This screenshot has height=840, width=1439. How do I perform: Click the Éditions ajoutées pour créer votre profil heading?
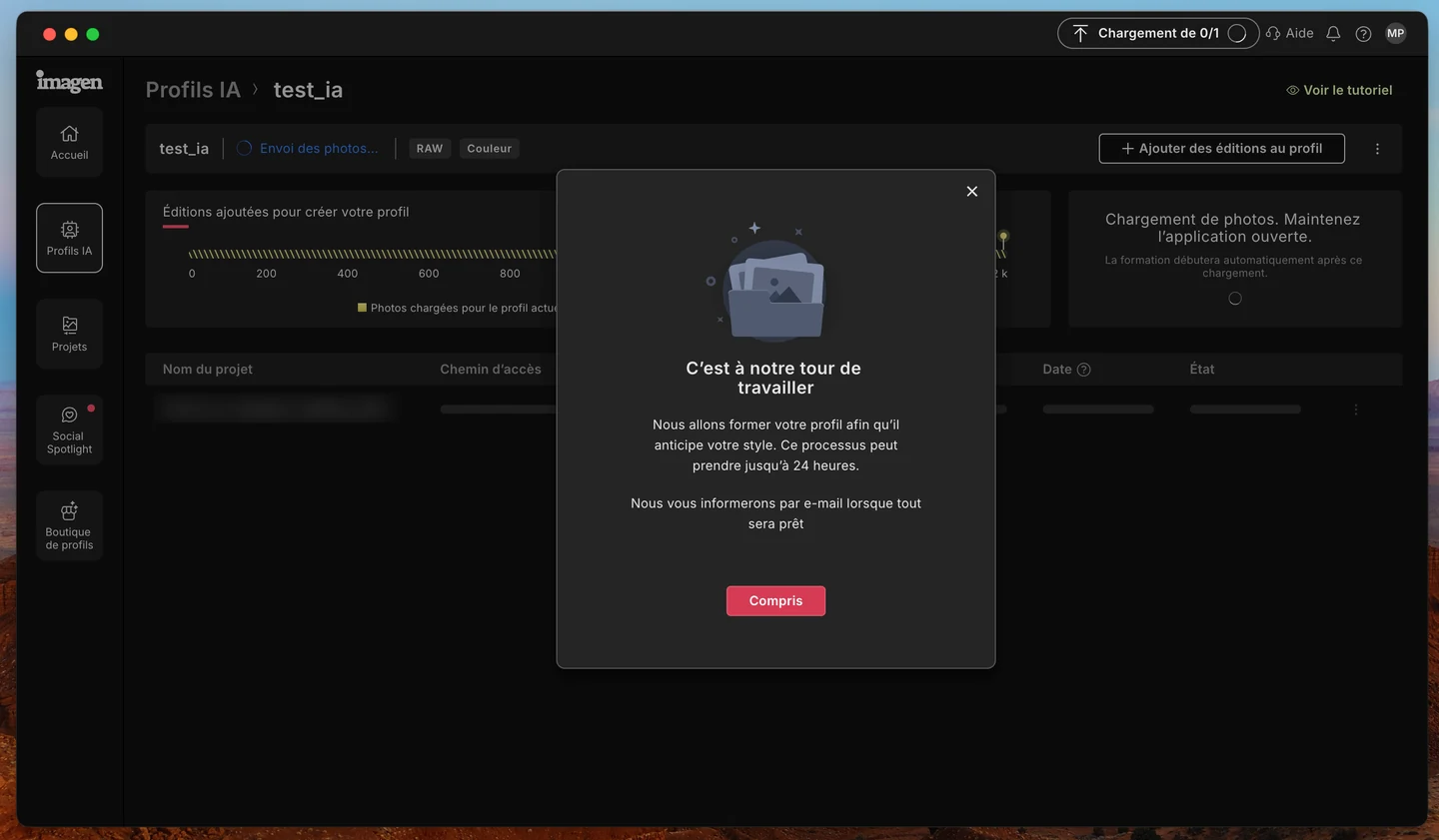[286, 212]
